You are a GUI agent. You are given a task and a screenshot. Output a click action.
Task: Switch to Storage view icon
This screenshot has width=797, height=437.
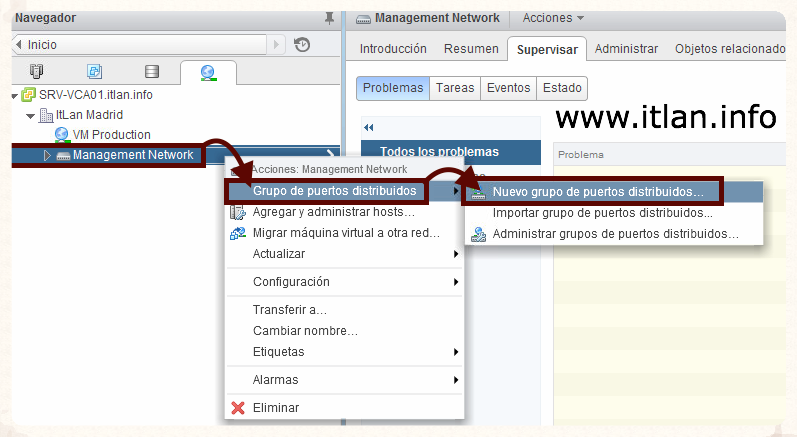click(152, 72)
